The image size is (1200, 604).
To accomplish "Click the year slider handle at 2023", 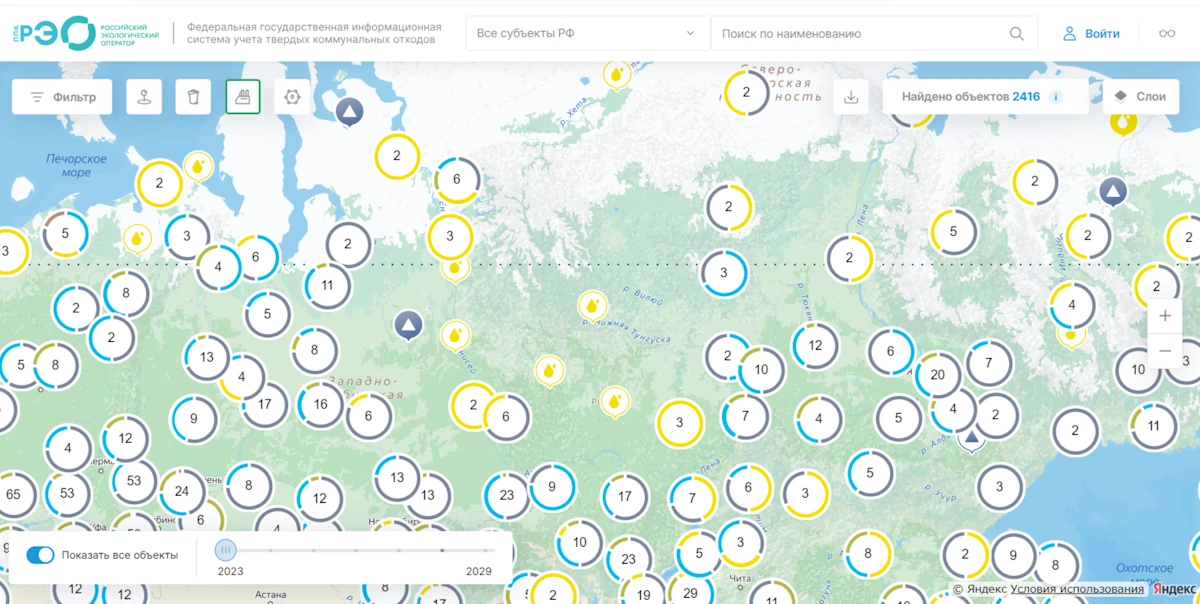I will (x=226, y=549).
